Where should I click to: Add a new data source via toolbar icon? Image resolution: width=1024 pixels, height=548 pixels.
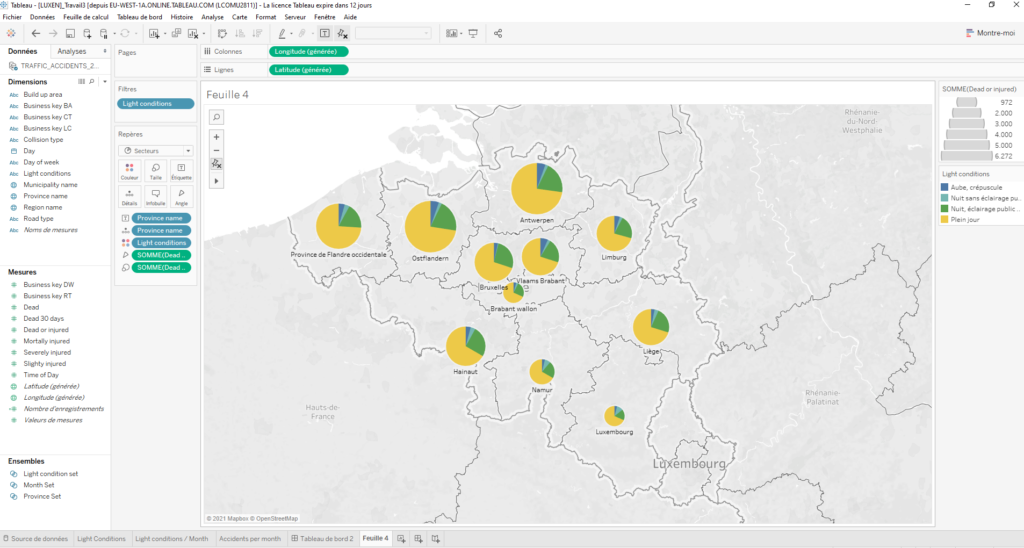point(87,33)
